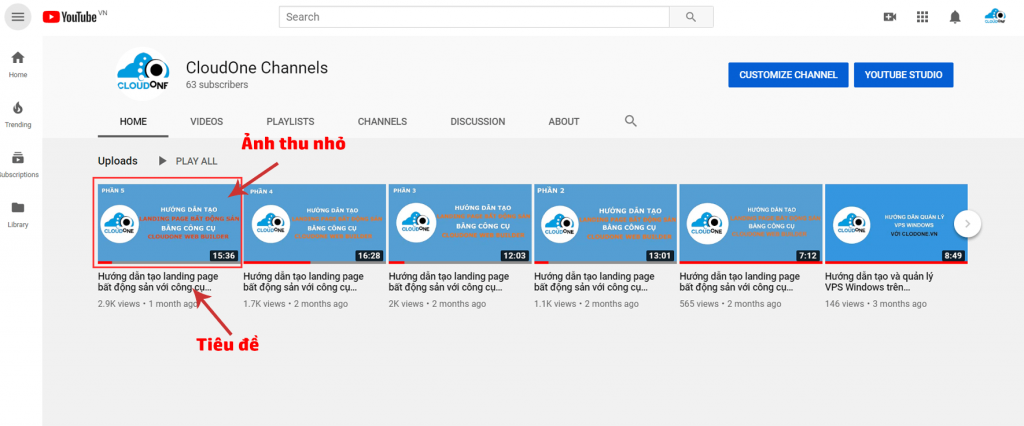The width and height of the screenshot is (1024, 426).
Task: Switch to the HOME tab
Action: [x=133, y=122]
